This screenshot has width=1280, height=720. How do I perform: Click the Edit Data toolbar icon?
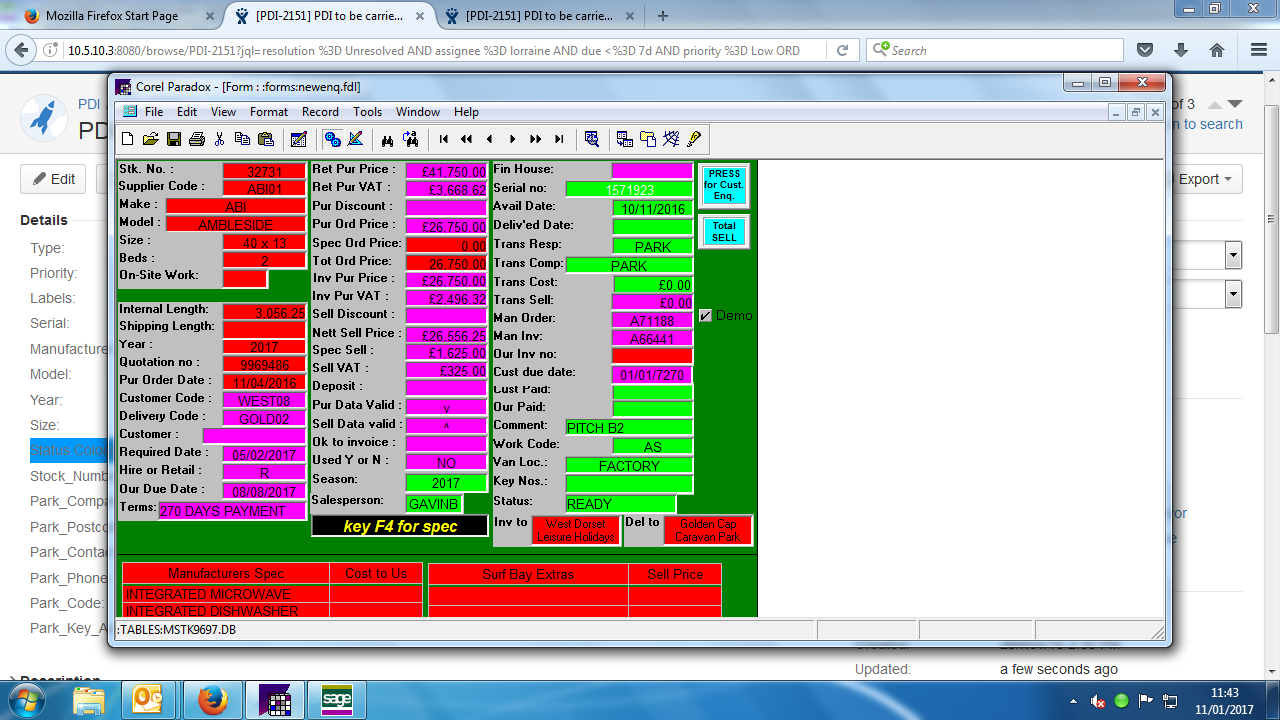pyautogui.click(x=298, y=139)
